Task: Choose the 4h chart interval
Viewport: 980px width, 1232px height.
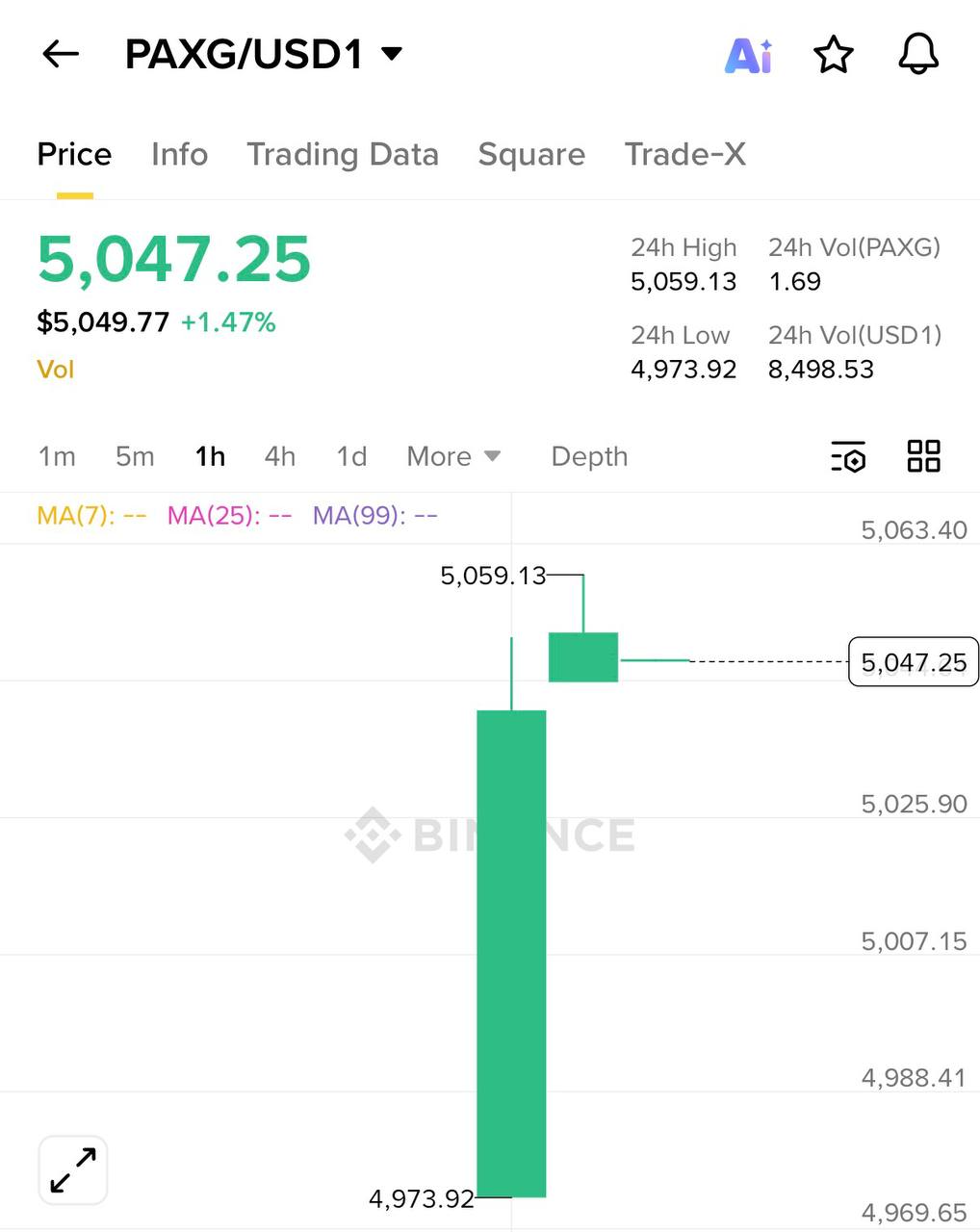Action: [280, 456]
